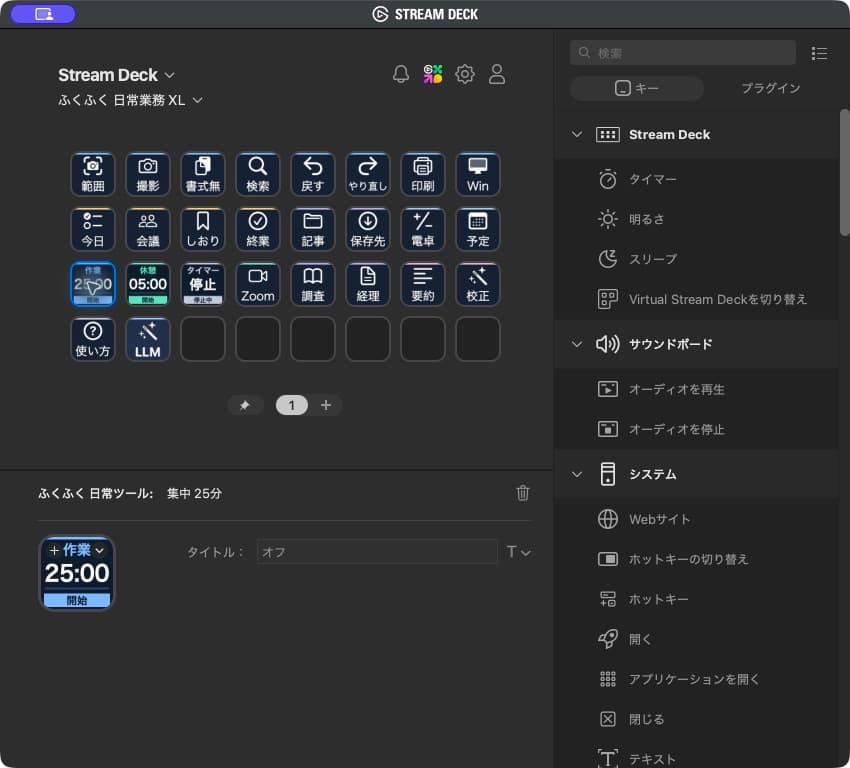Select page 1 indicator
850x768 pixels.
coord(292,405)
